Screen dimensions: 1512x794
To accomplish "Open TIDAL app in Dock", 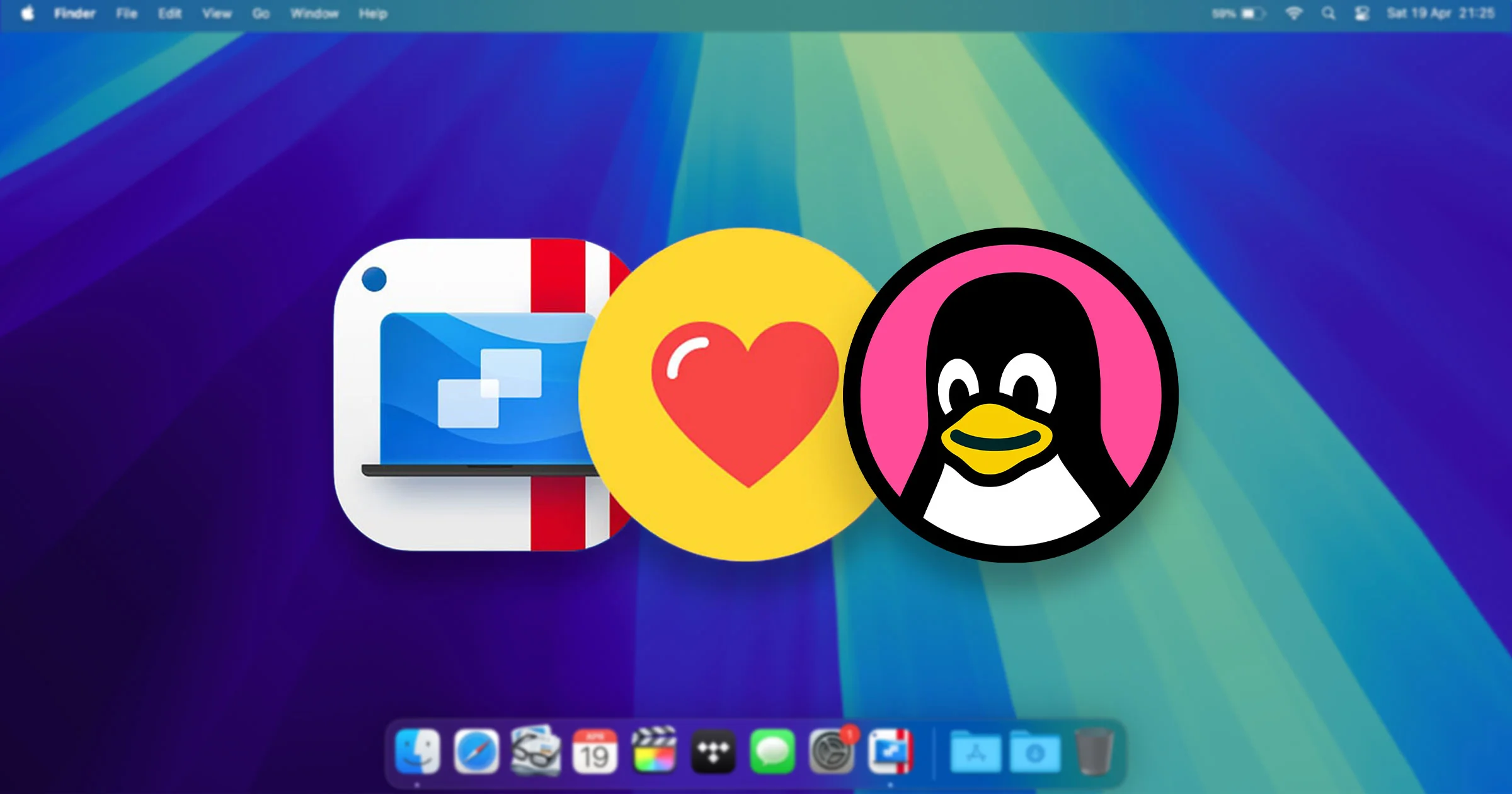I will tap(713, 751).
